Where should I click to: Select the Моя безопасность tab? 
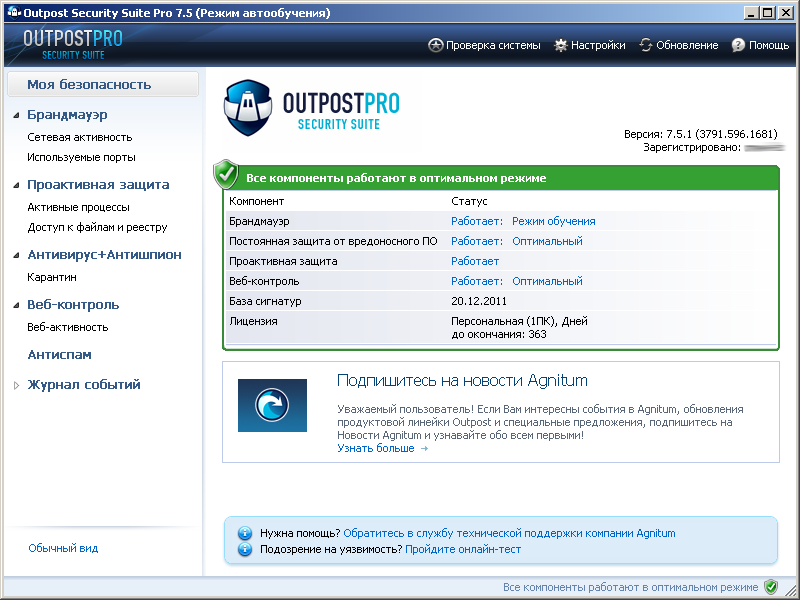pos(103,84)
